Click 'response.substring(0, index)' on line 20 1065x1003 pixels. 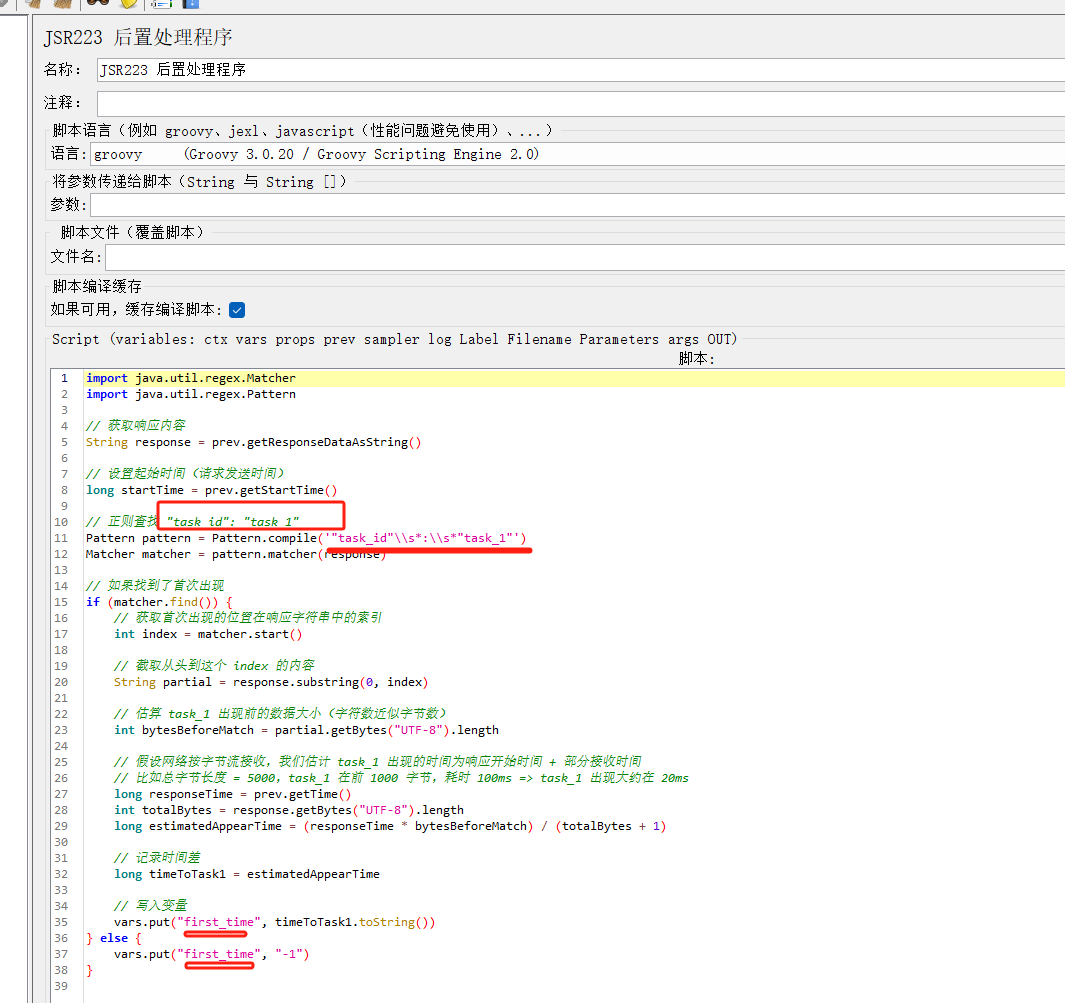(330, 682)
